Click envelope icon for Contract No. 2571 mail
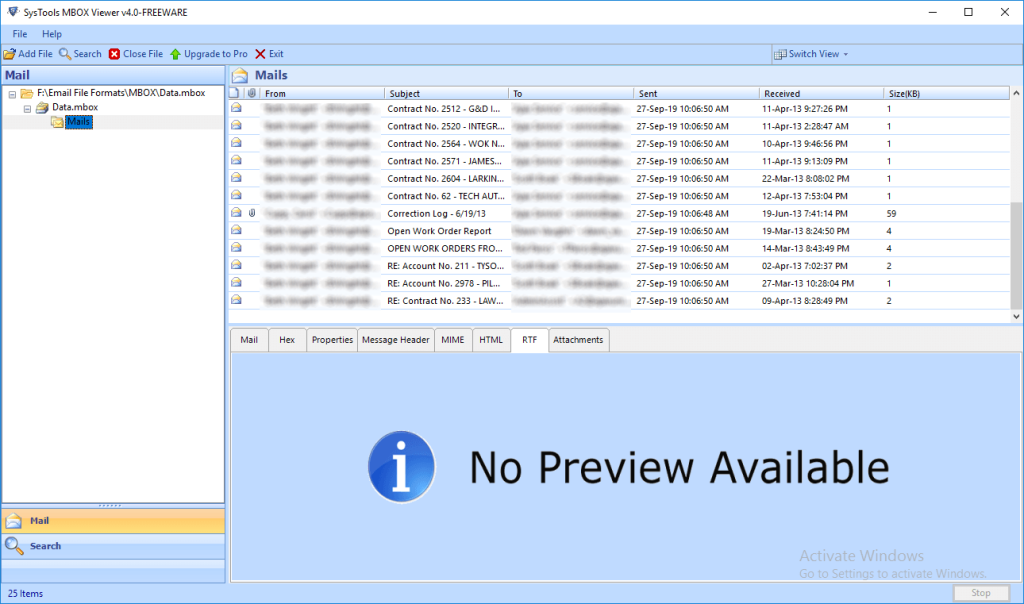Screen dimensions: 1024x604 point(236,161)
